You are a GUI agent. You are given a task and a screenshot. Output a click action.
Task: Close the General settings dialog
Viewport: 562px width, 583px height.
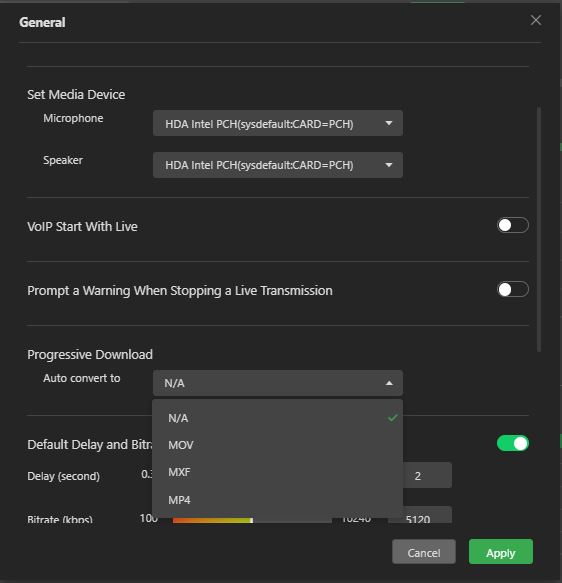tap(536, 20)
